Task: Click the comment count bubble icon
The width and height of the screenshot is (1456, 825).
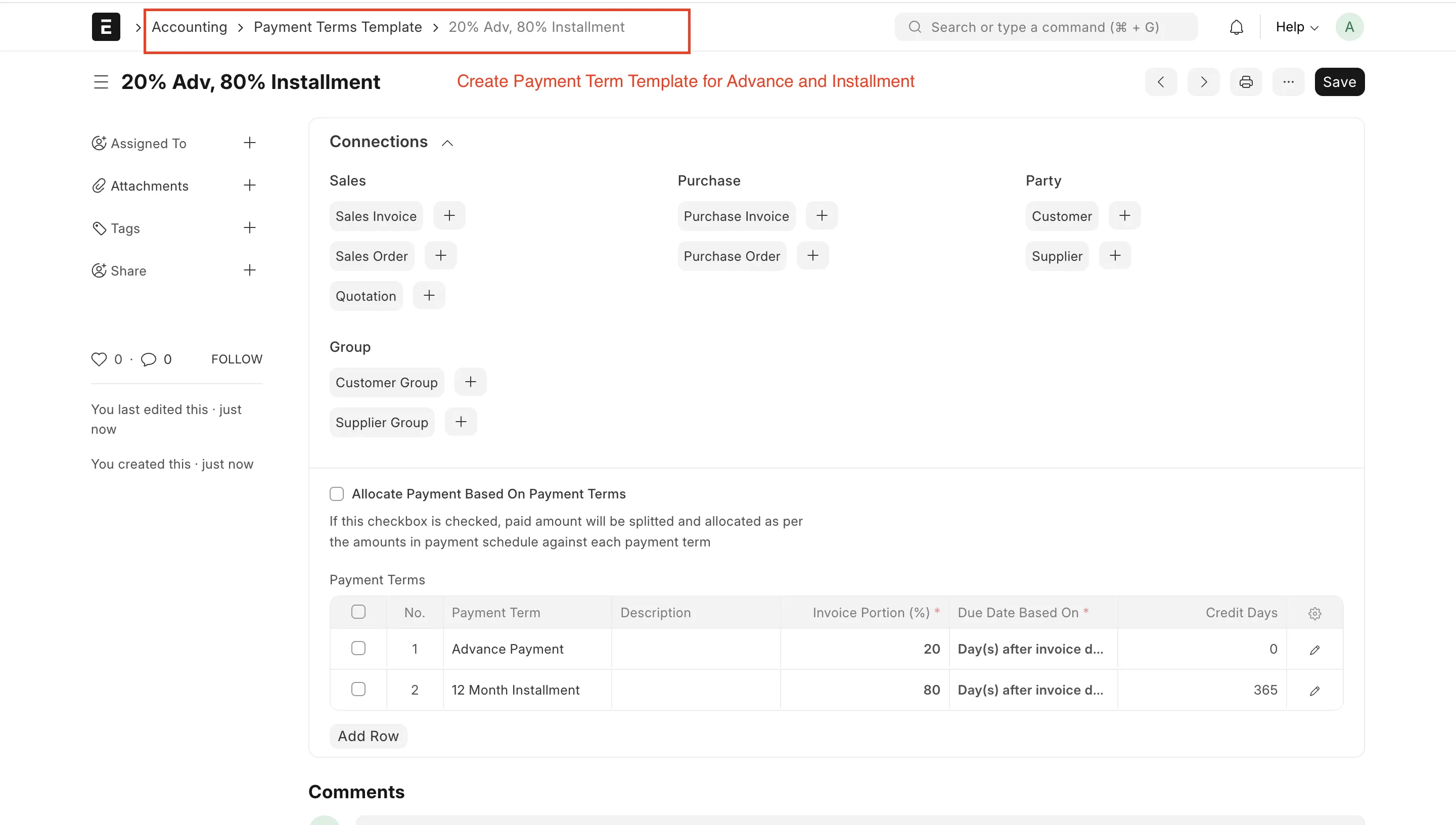Action: click(149, 359)
